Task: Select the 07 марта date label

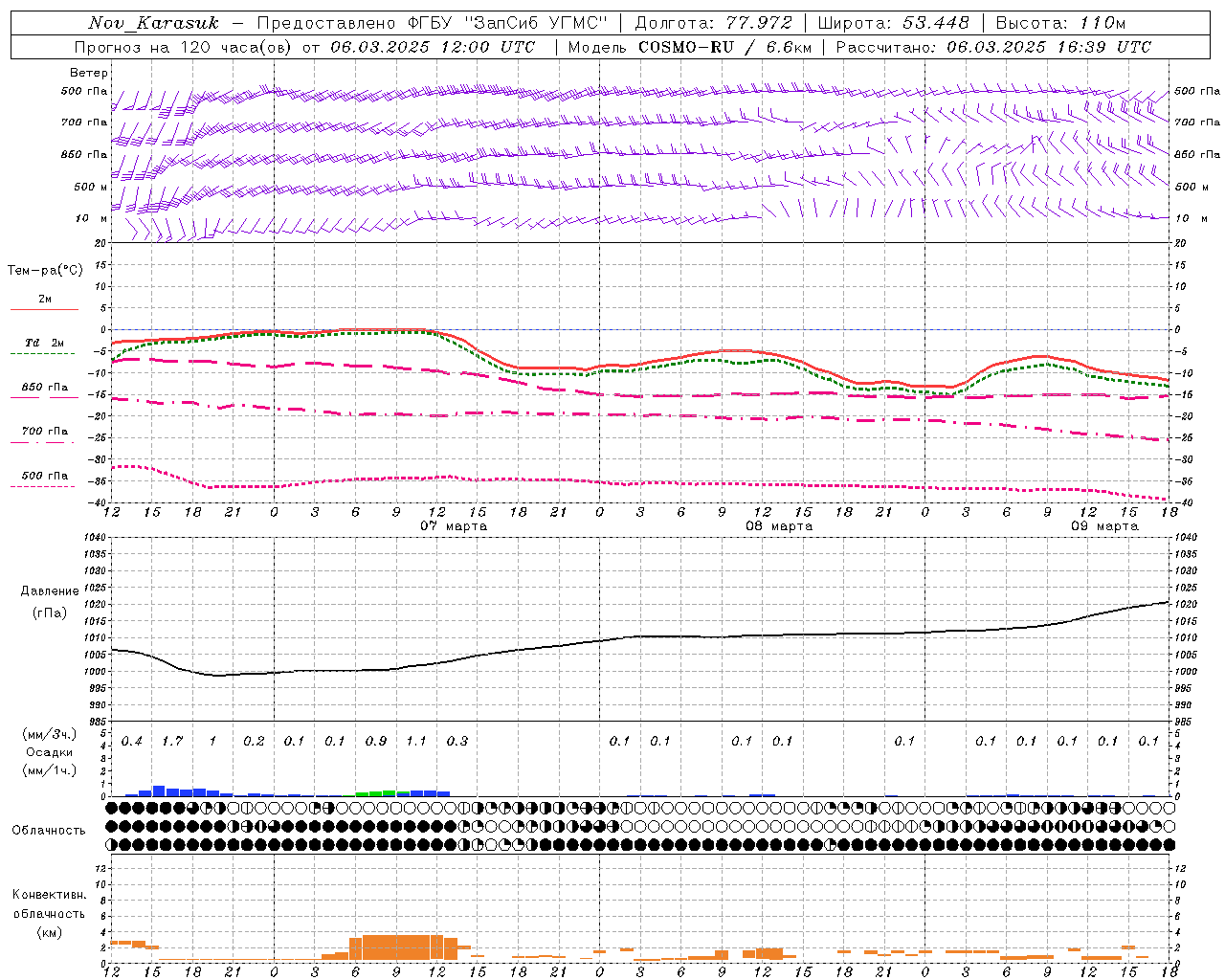Action: coord(454,526)
